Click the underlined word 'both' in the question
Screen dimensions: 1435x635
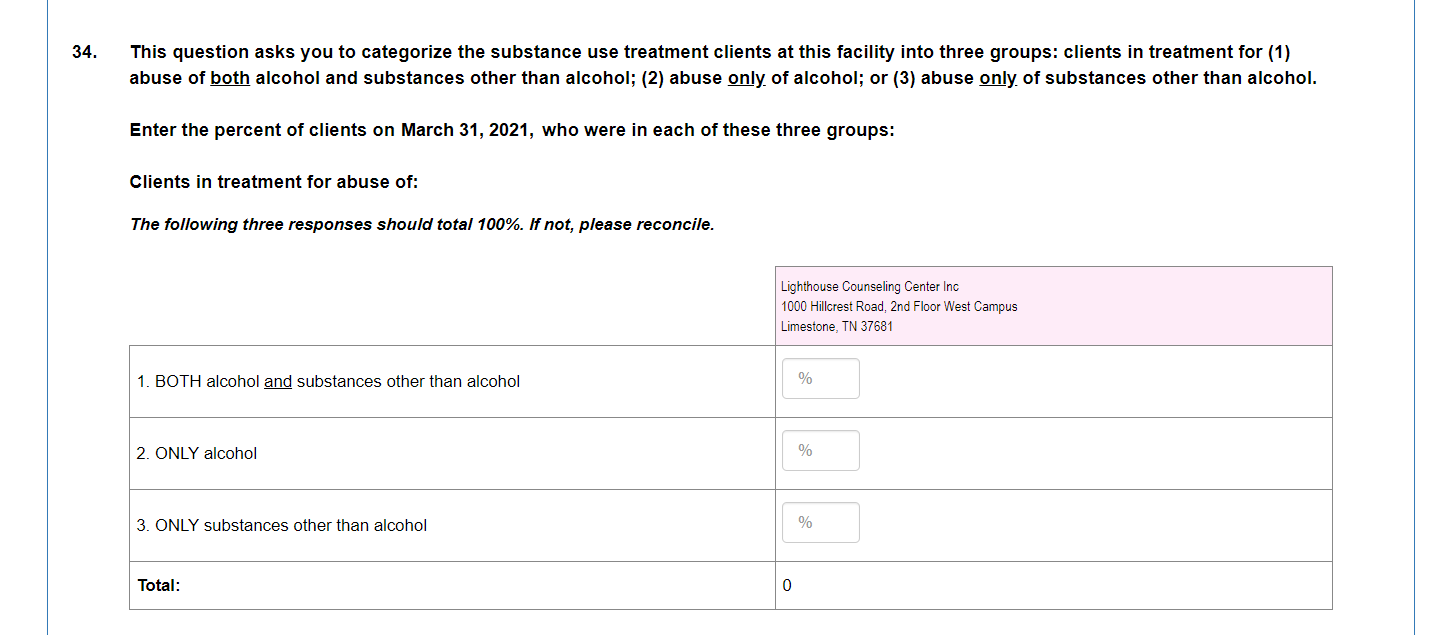[x=230, y=78]
